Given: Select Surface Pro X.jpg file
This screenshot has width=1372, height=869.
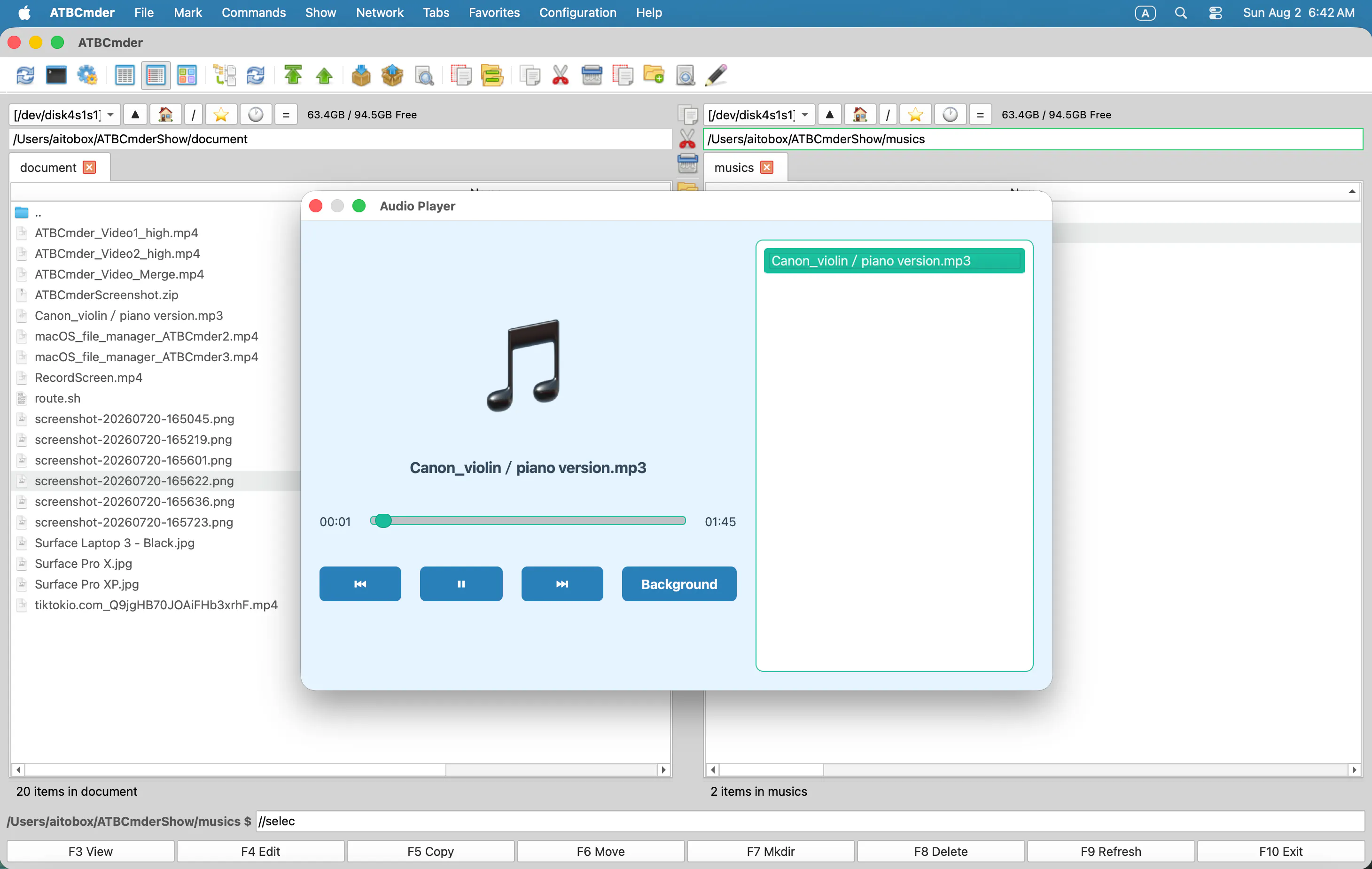Looking at the screenshot, I should click(83, 563).
